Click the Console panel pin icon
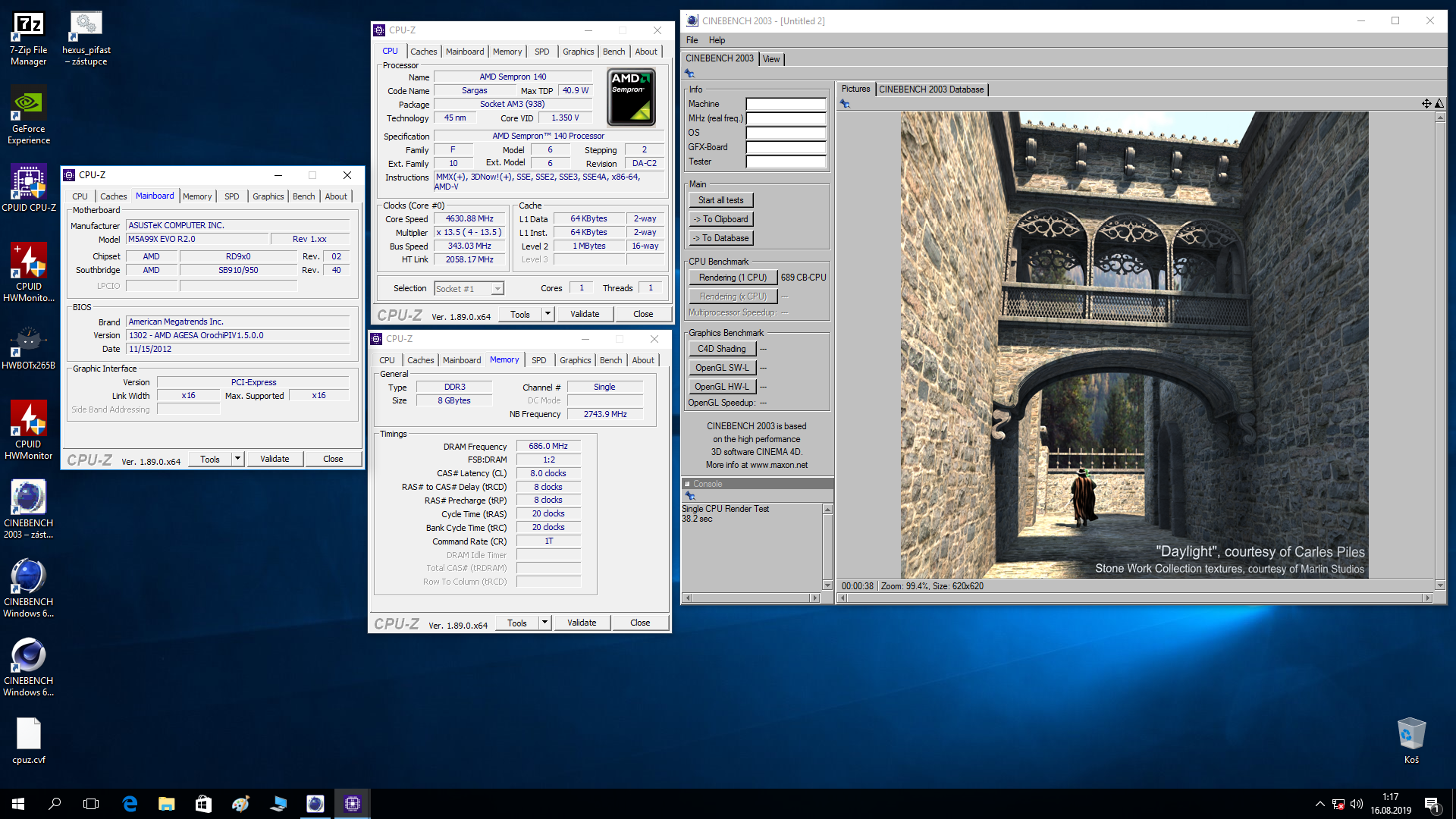 pyautogui.click(x=690, y=496)
